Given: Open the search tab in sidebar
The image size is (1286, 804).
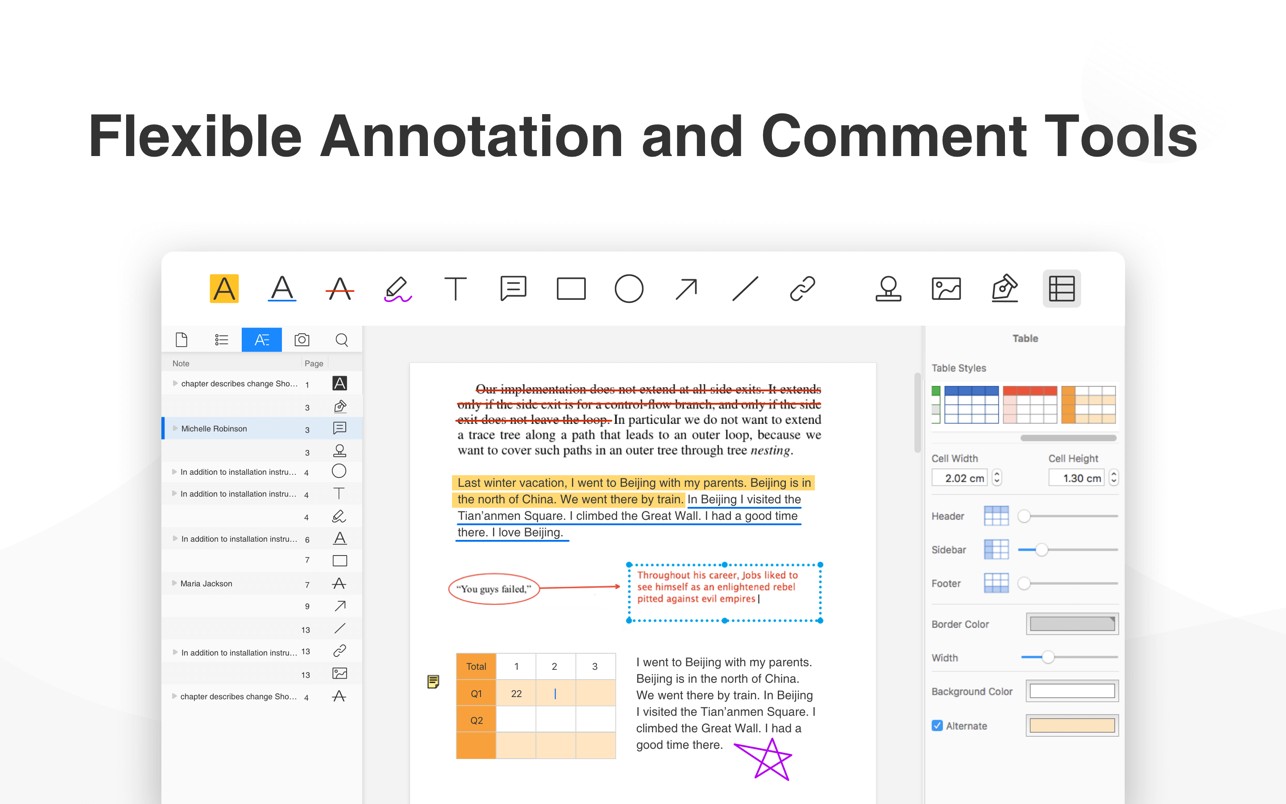Looking at the screenshot, I should [x=342, y=340].
